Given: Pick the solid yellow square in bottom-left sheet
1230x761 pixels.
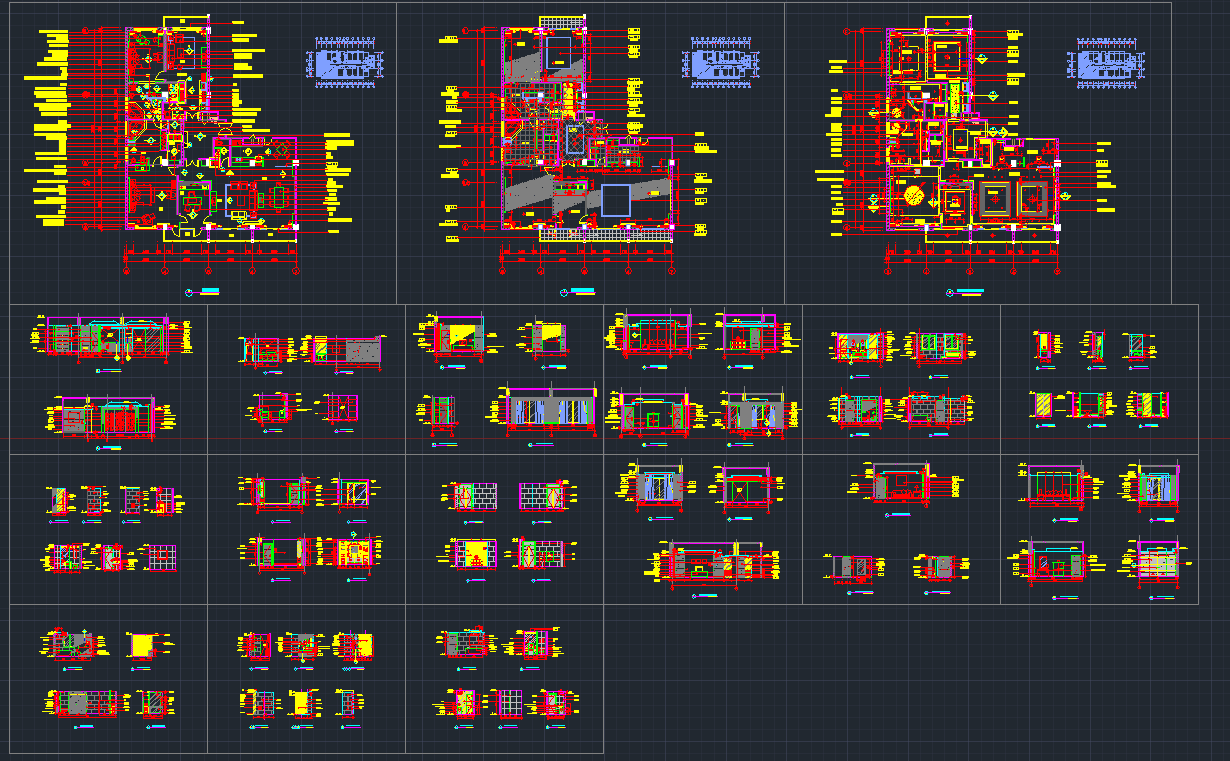Looking at the screenshot, I should (x=143, y=646).
